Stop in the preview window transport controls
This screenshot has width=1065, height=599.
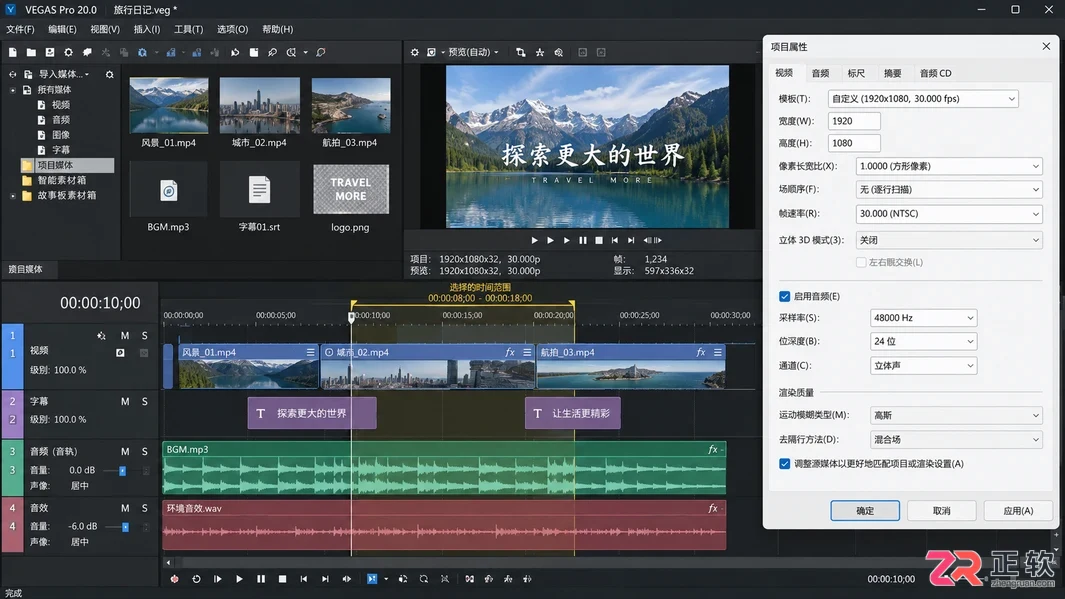[x=599, y=240]
